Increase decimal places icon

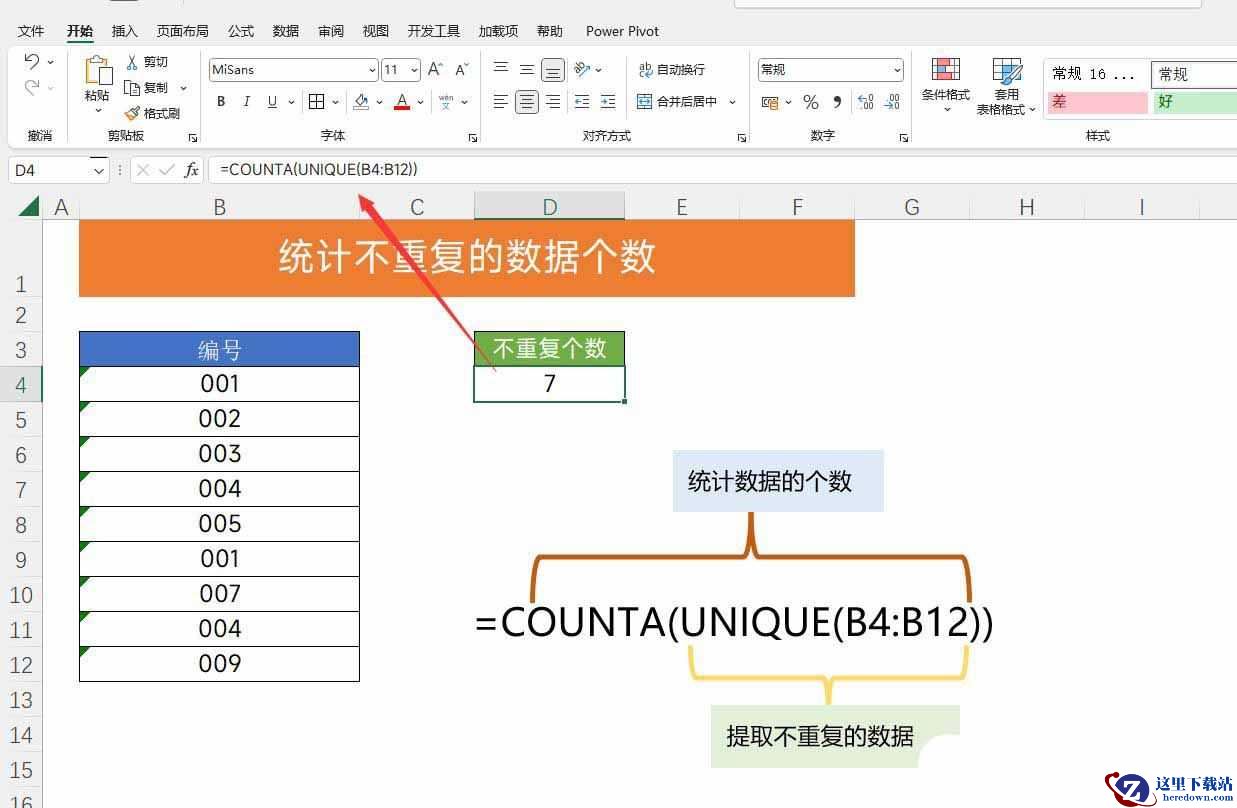point(866,102)
